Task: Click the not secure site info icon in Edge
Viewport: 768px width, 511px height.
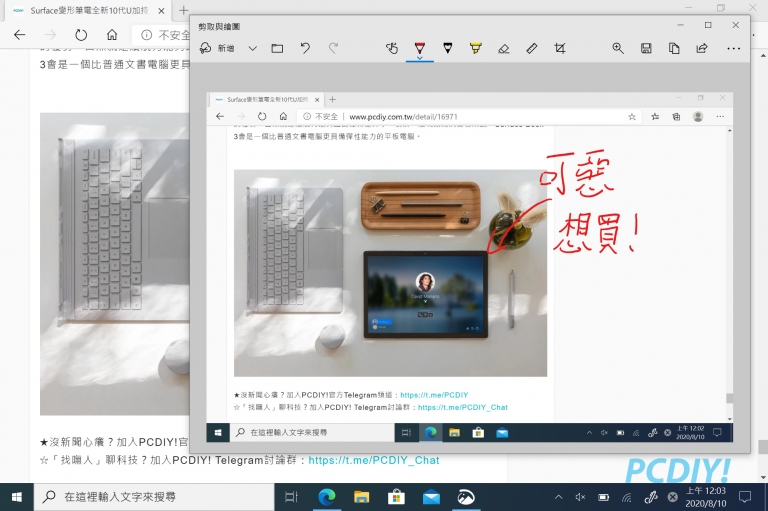Action: (x=146, y=35)
